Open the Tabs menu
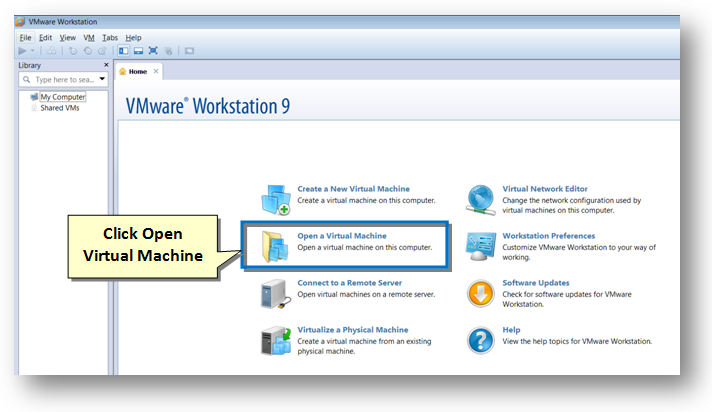Screen dimensions: 712x412 coord(110,38)
